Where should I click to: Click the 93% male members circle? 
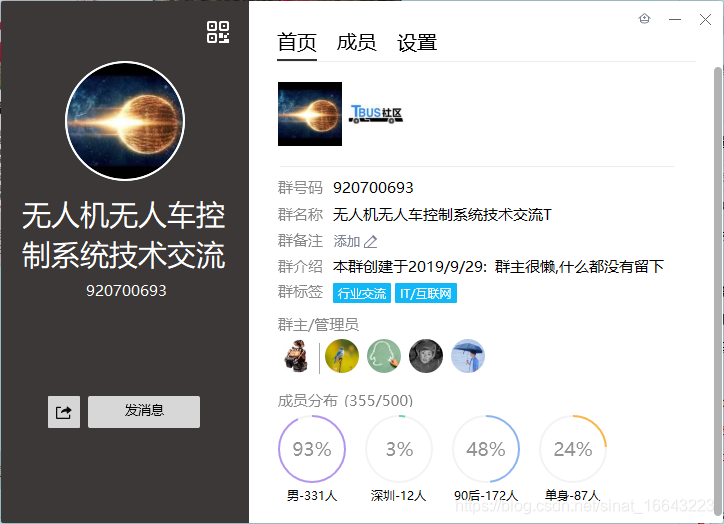(312, 449)
